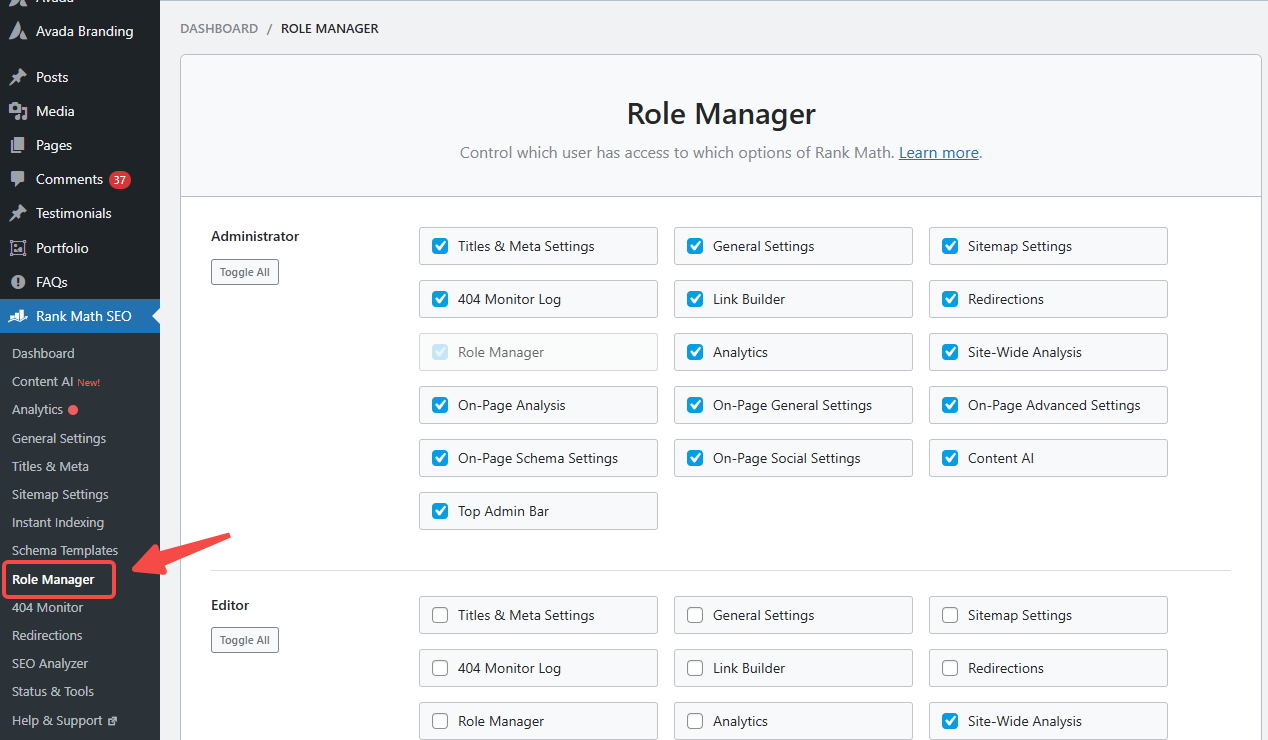Select the Pages icon in the sidebar

(x=20, y=145)
